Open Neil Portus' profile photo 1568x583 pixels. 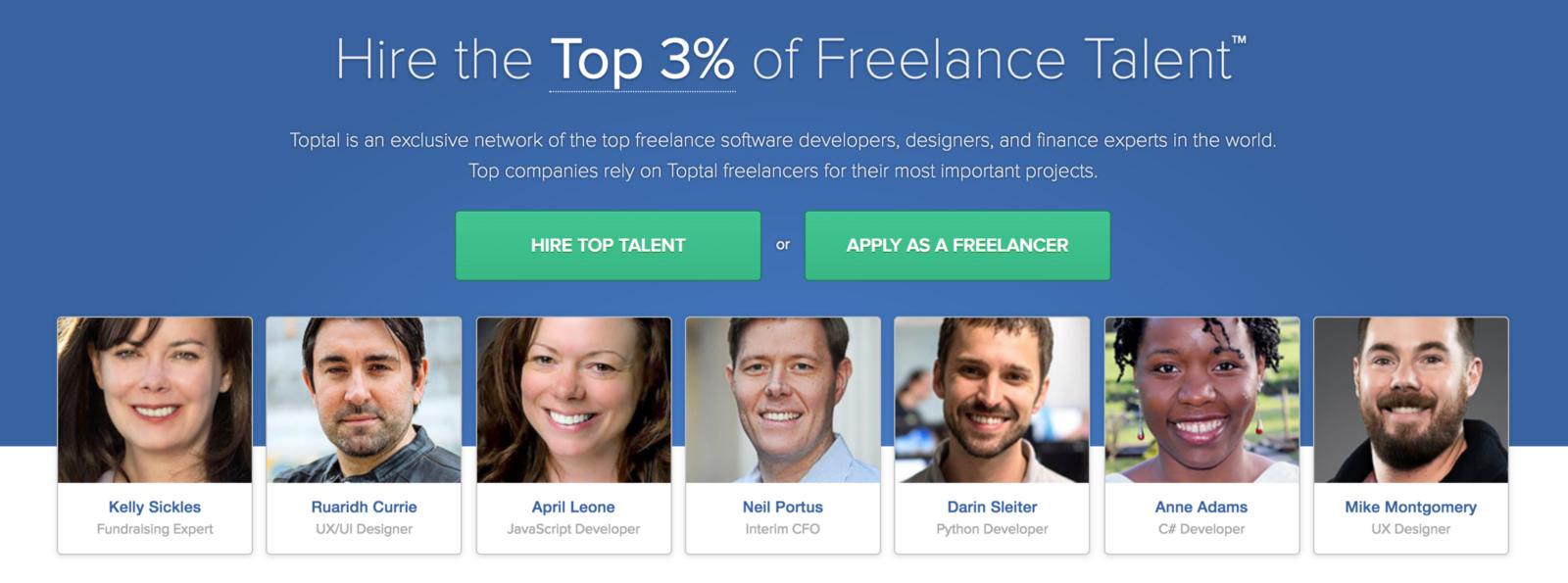[782, 400]
